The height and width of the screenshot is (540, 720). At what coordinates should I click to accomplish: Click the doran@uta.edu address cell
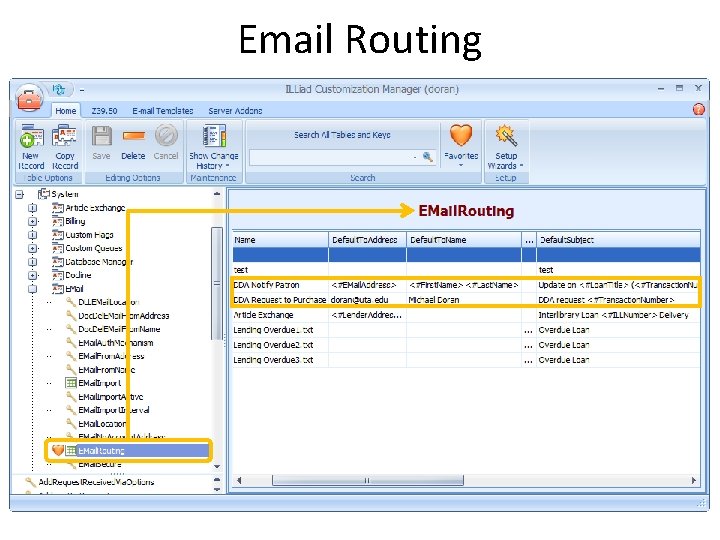367,300
